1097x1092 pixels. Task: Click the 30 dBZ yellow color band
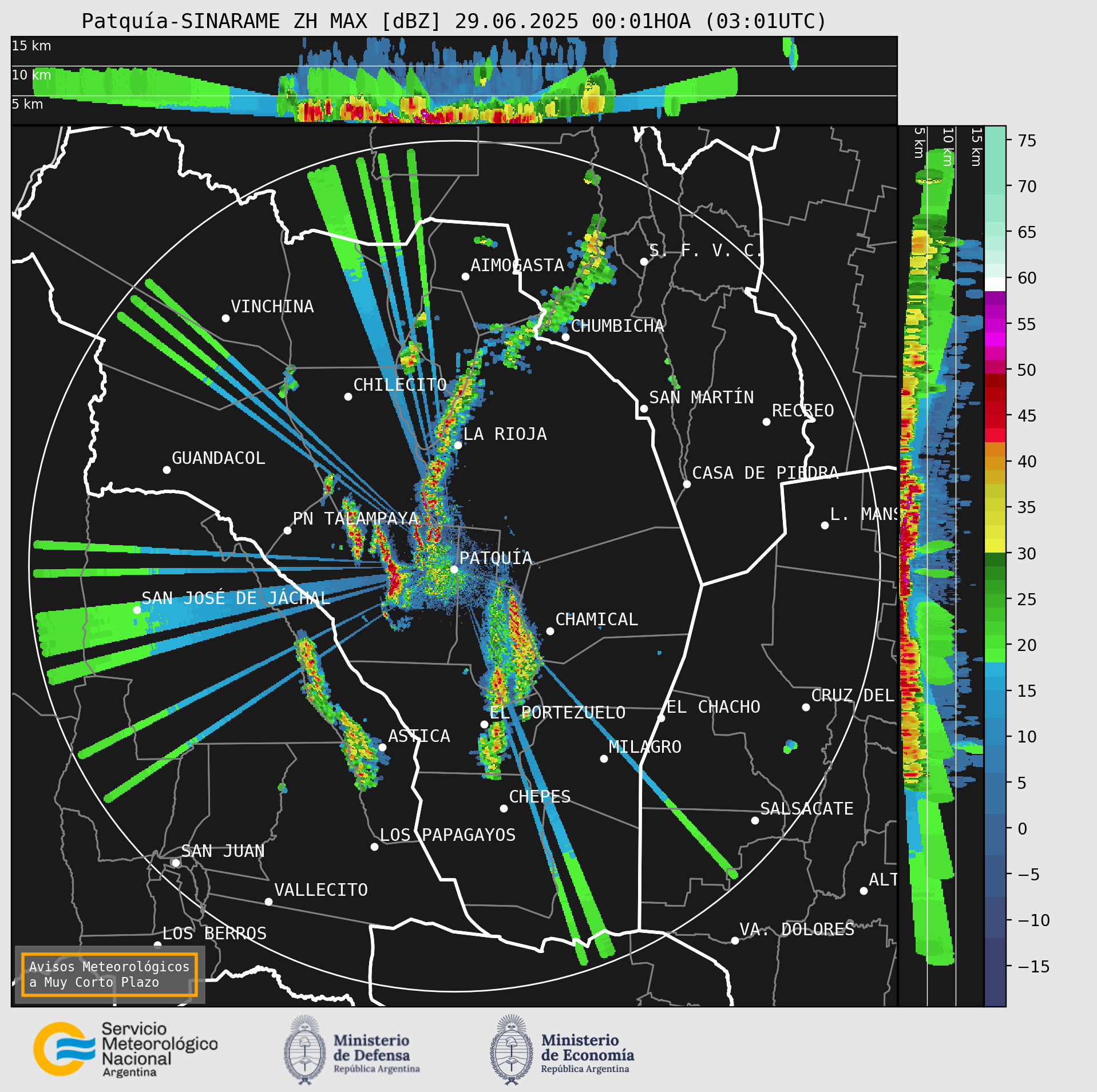995,546
